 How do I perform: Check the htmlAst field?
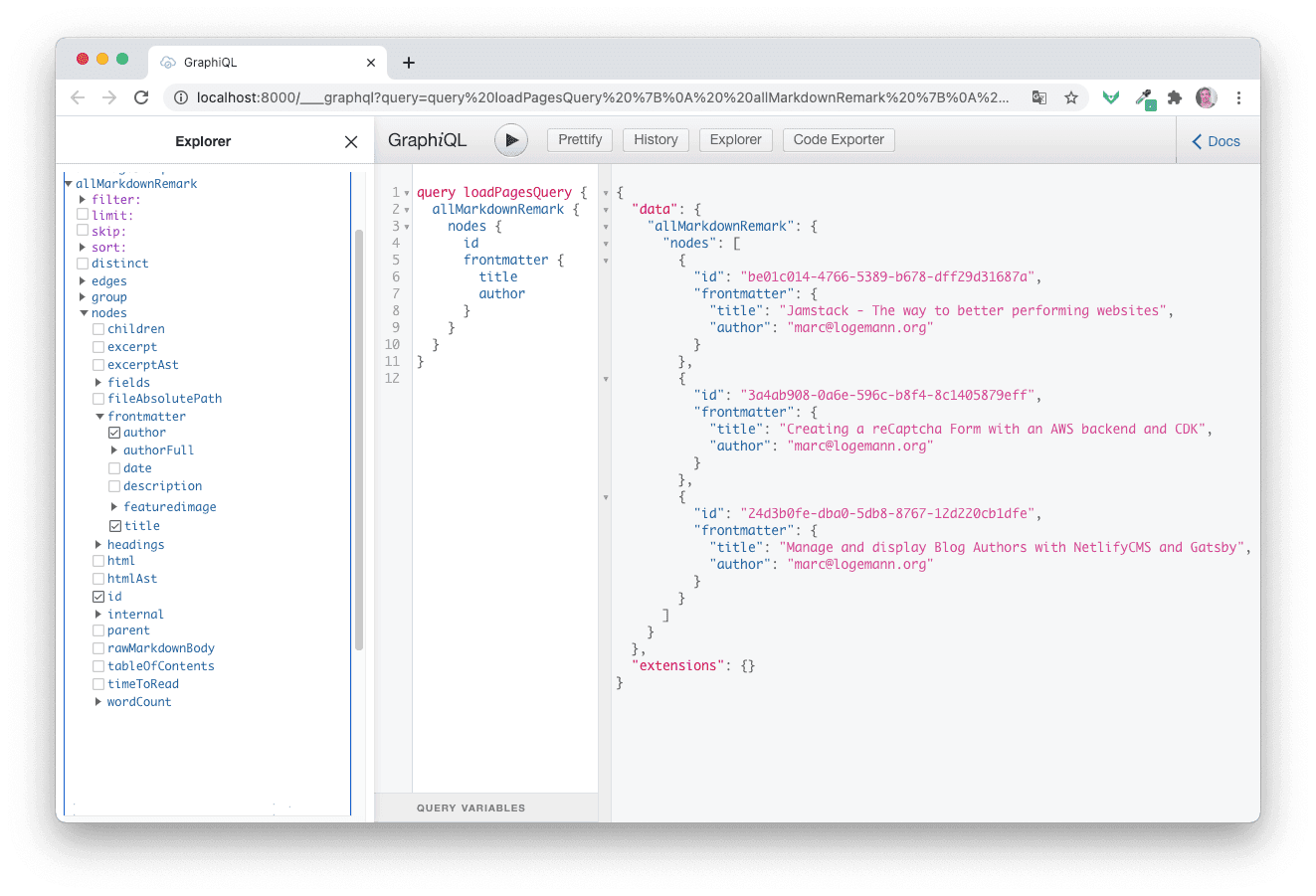[98, 579]
